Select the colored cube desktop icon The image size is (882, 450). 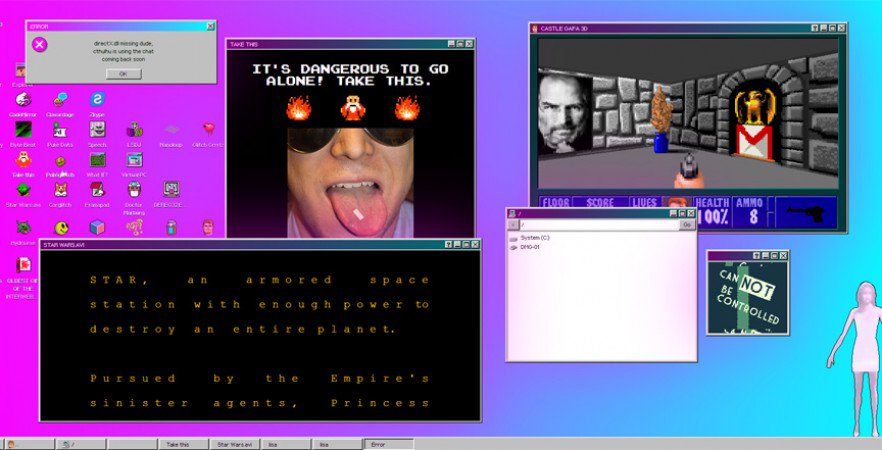pos(97,227)
